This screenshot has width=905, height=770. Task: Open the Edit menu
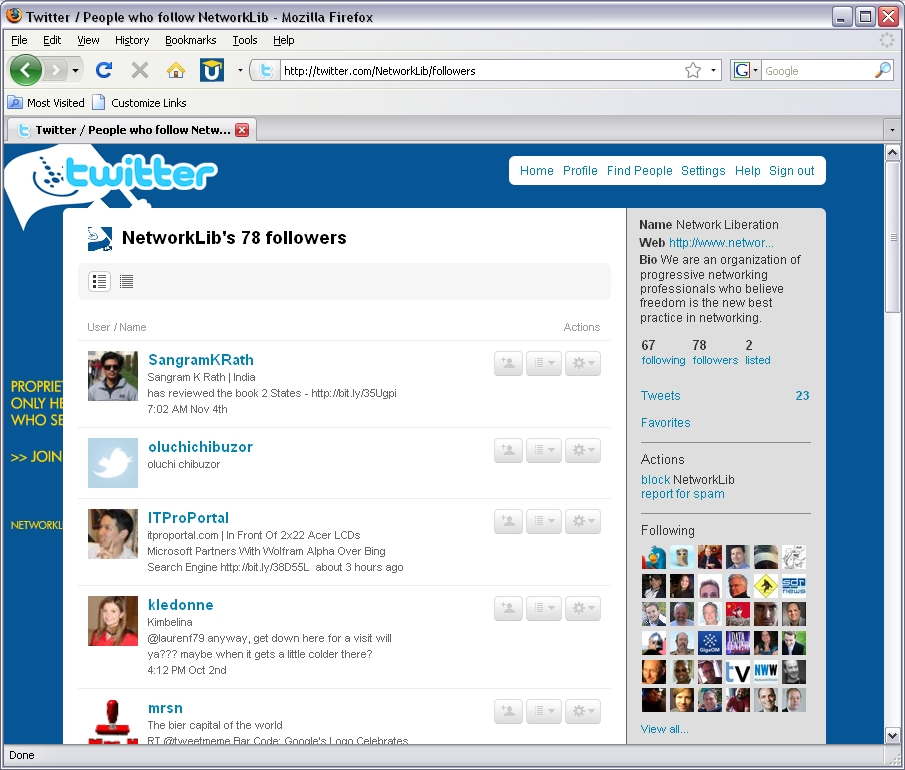(51, 40)
